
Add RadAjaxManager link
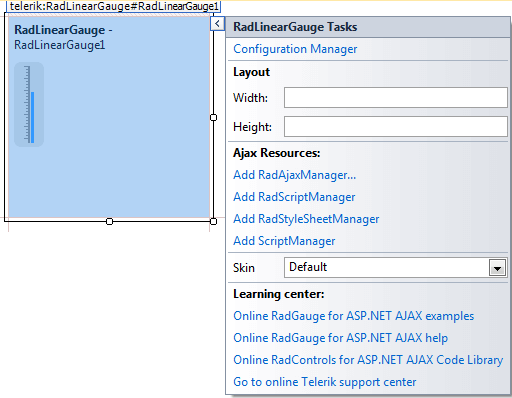point(295,175)
